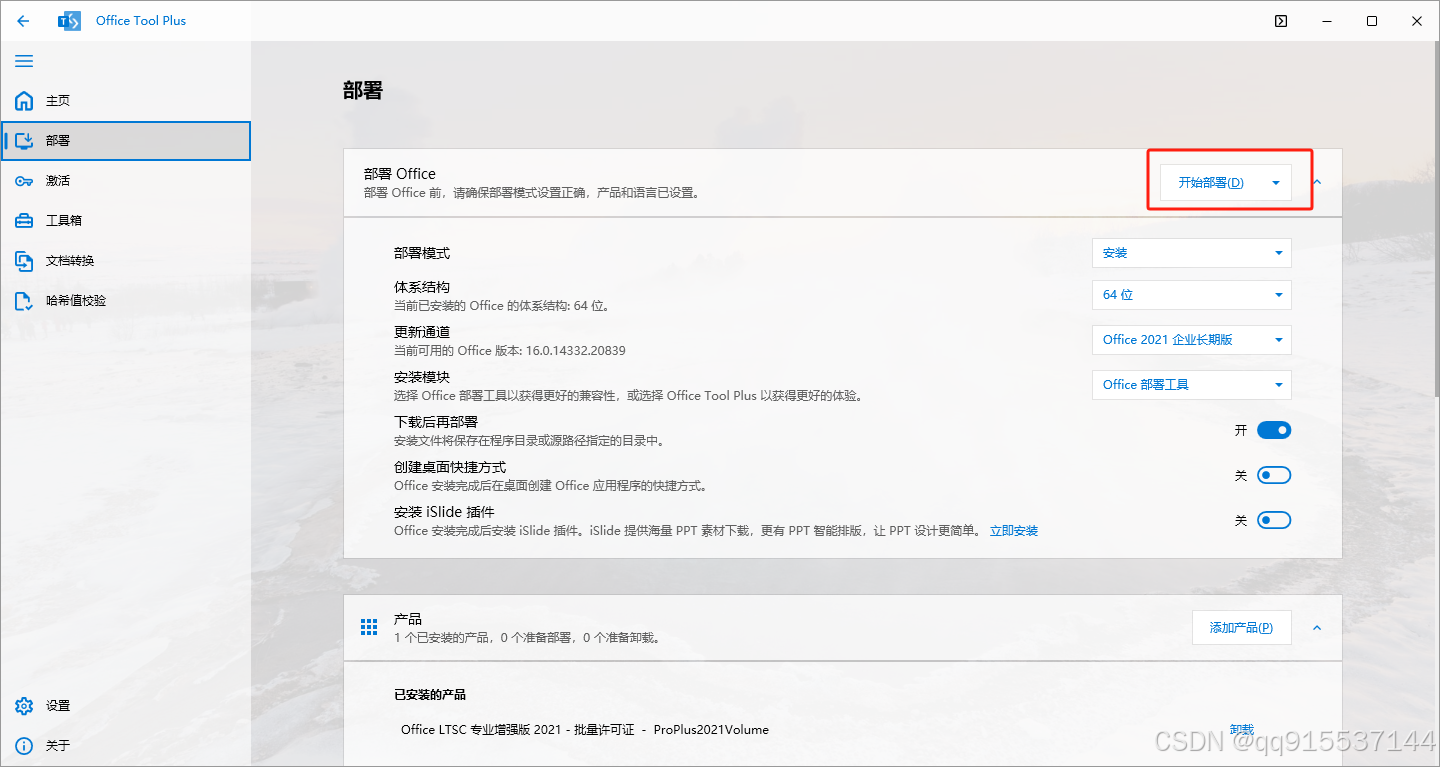Collapse the 产品 section chevron
The height and width of the screenshot is (767, 1440).
pyautogui.click(x=1317, y=628)
